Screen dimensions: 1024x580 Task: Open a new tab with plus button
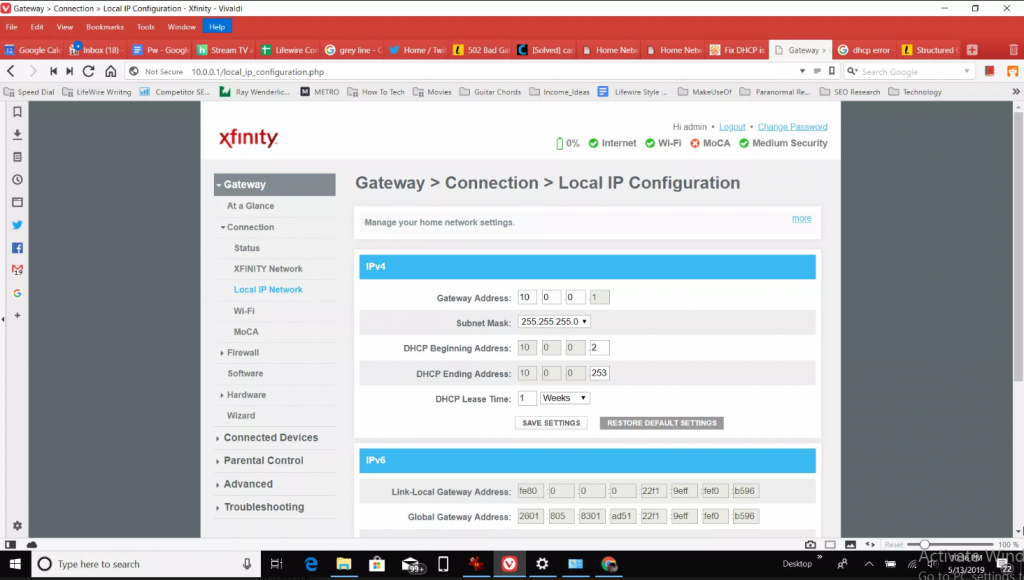972,50
